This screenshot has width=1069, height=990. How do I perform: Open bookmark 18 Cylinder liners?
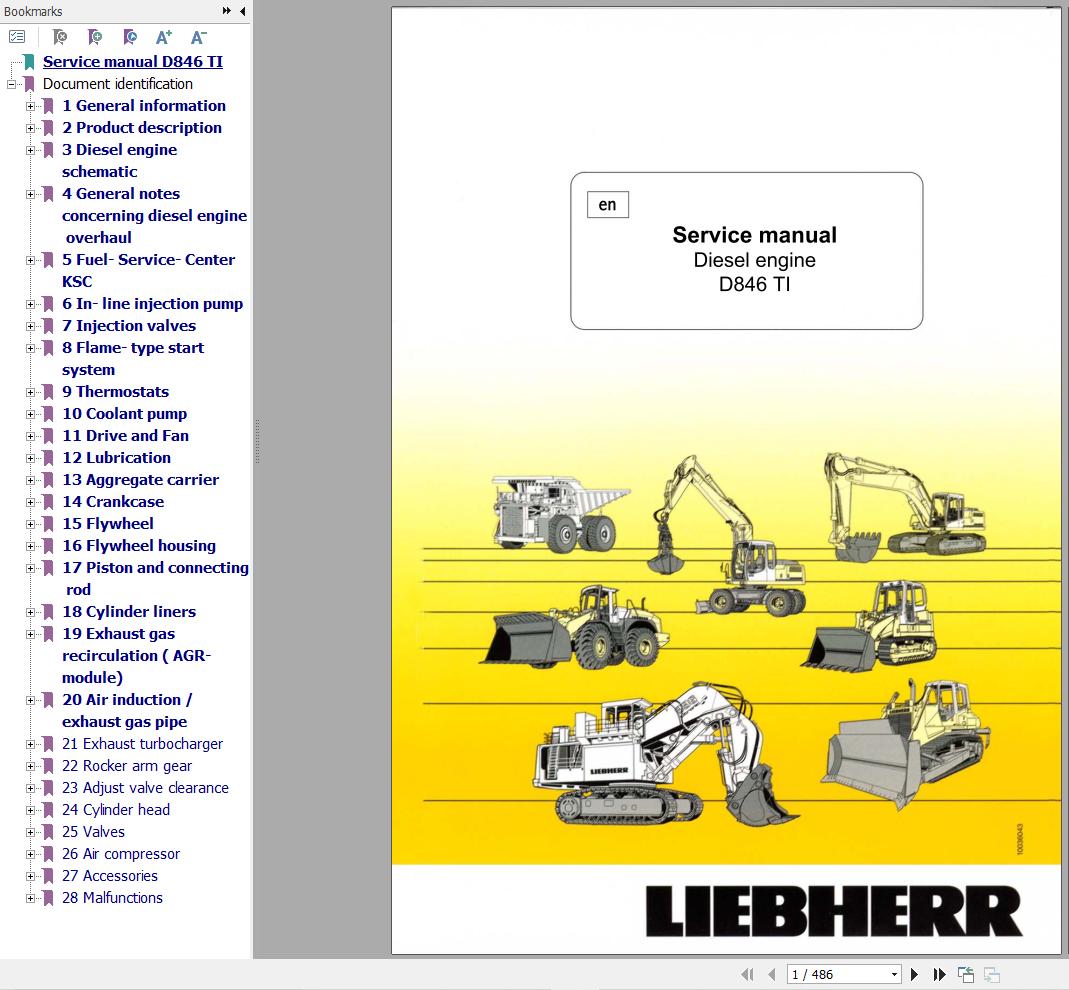click(x=129, y=612)
